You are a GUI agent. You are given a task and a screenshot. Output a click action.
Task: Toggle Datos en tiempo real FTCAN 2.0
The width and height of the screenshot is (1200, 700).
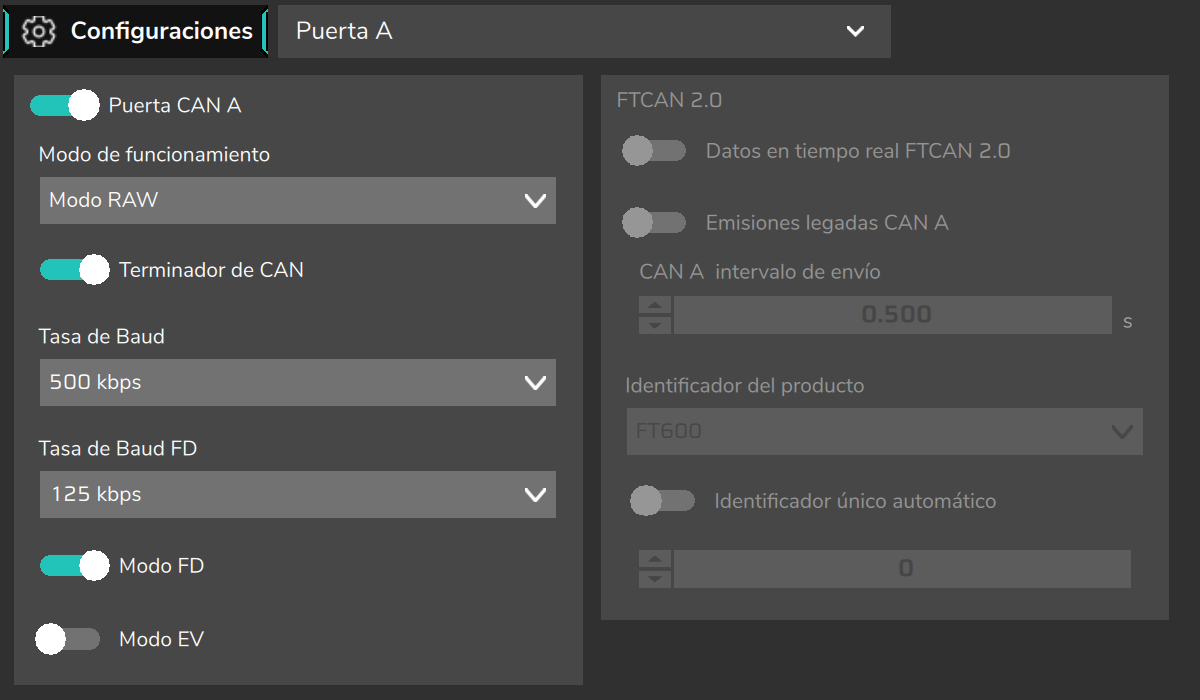tap(654, 151)
